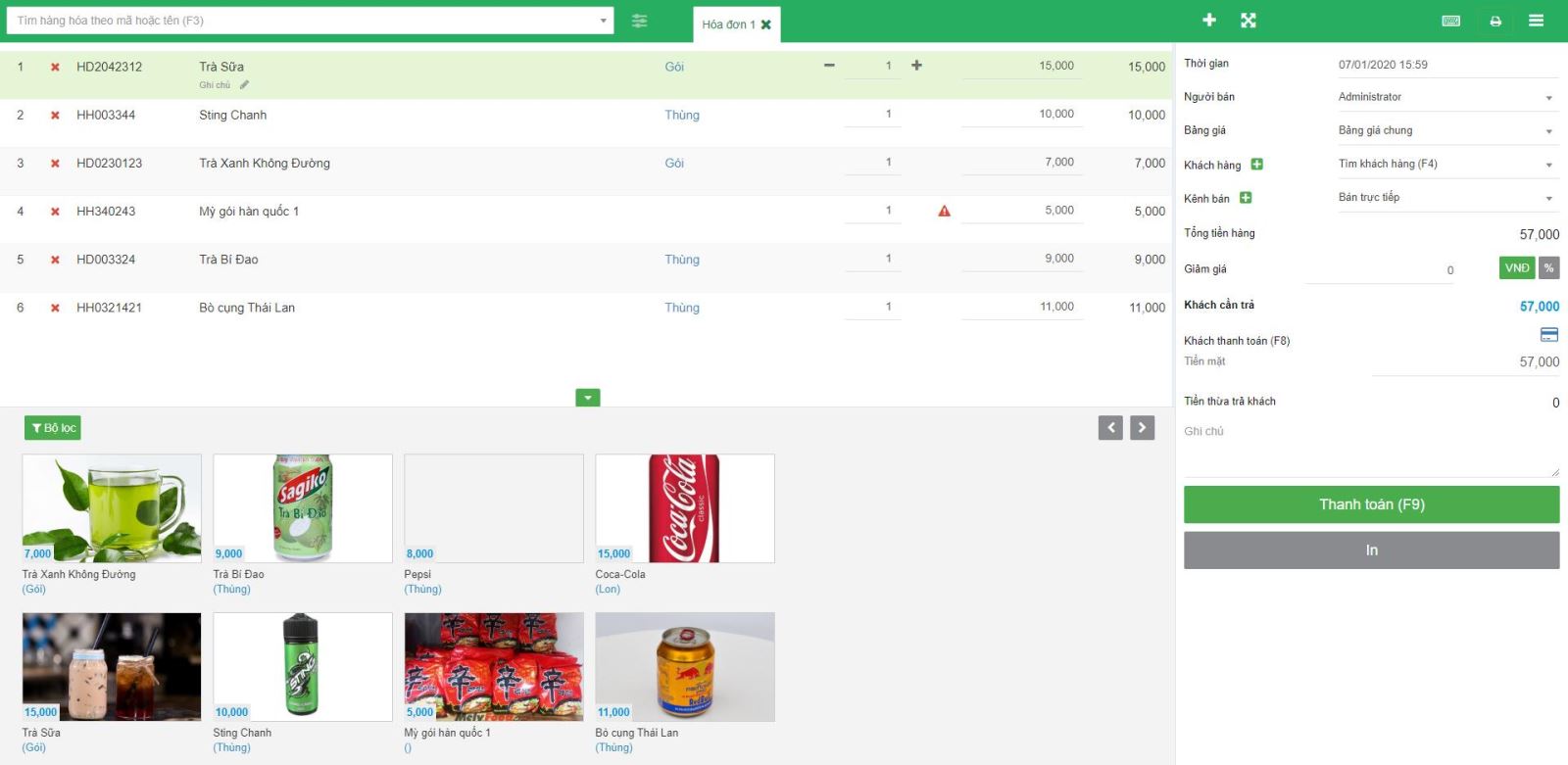Expand the Người bán Administrator dropdown
This screenshot has height=765, width=1568.
pyautogui.click(x=1446, y=97)
